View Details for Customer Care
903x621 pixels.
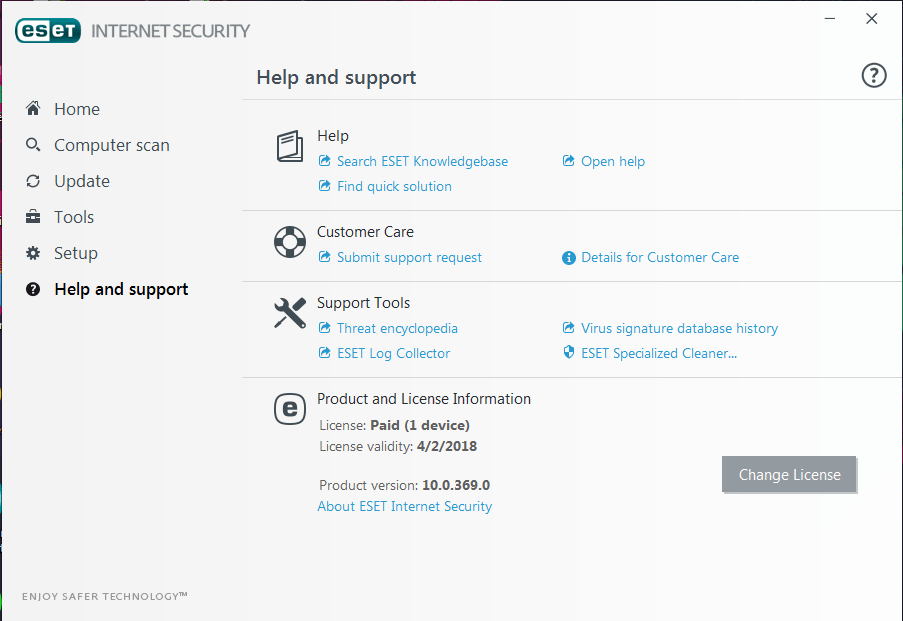click(659, 258)
